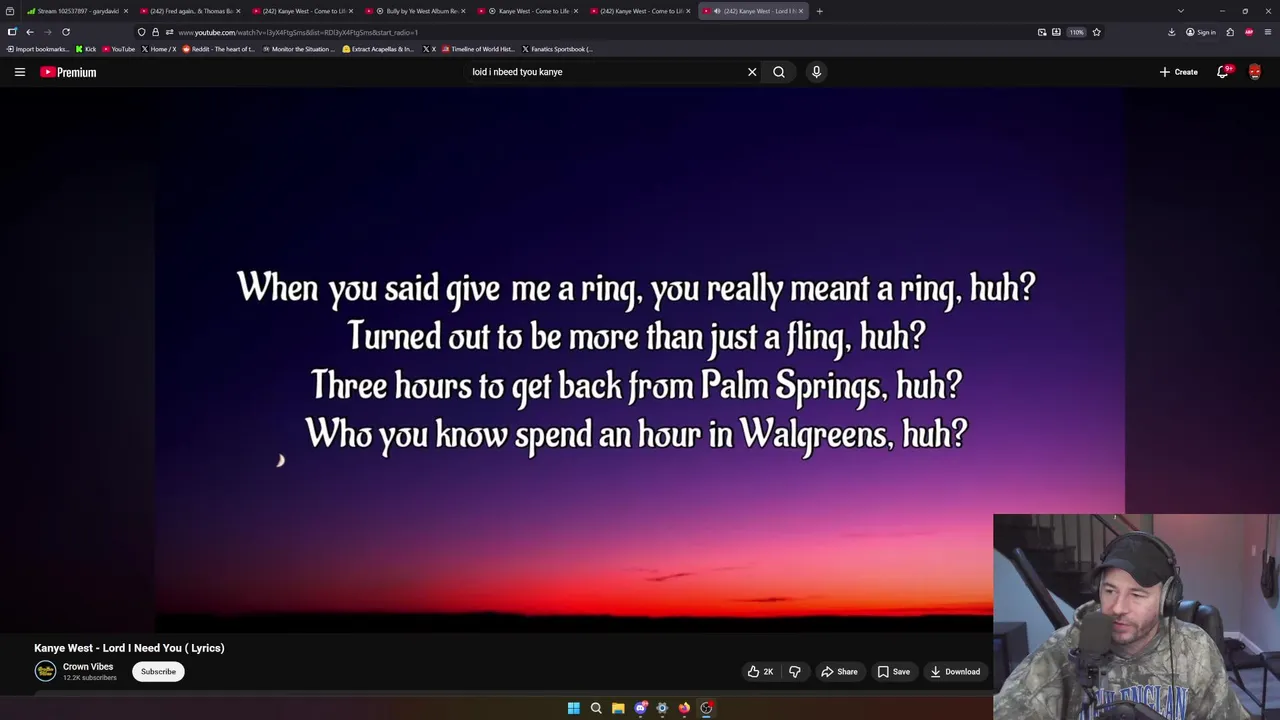Image resolution: width=1280 pixels, height=720 pixels.
Task: Clear the YouTube search query text
Action: [x=752, y=72]
